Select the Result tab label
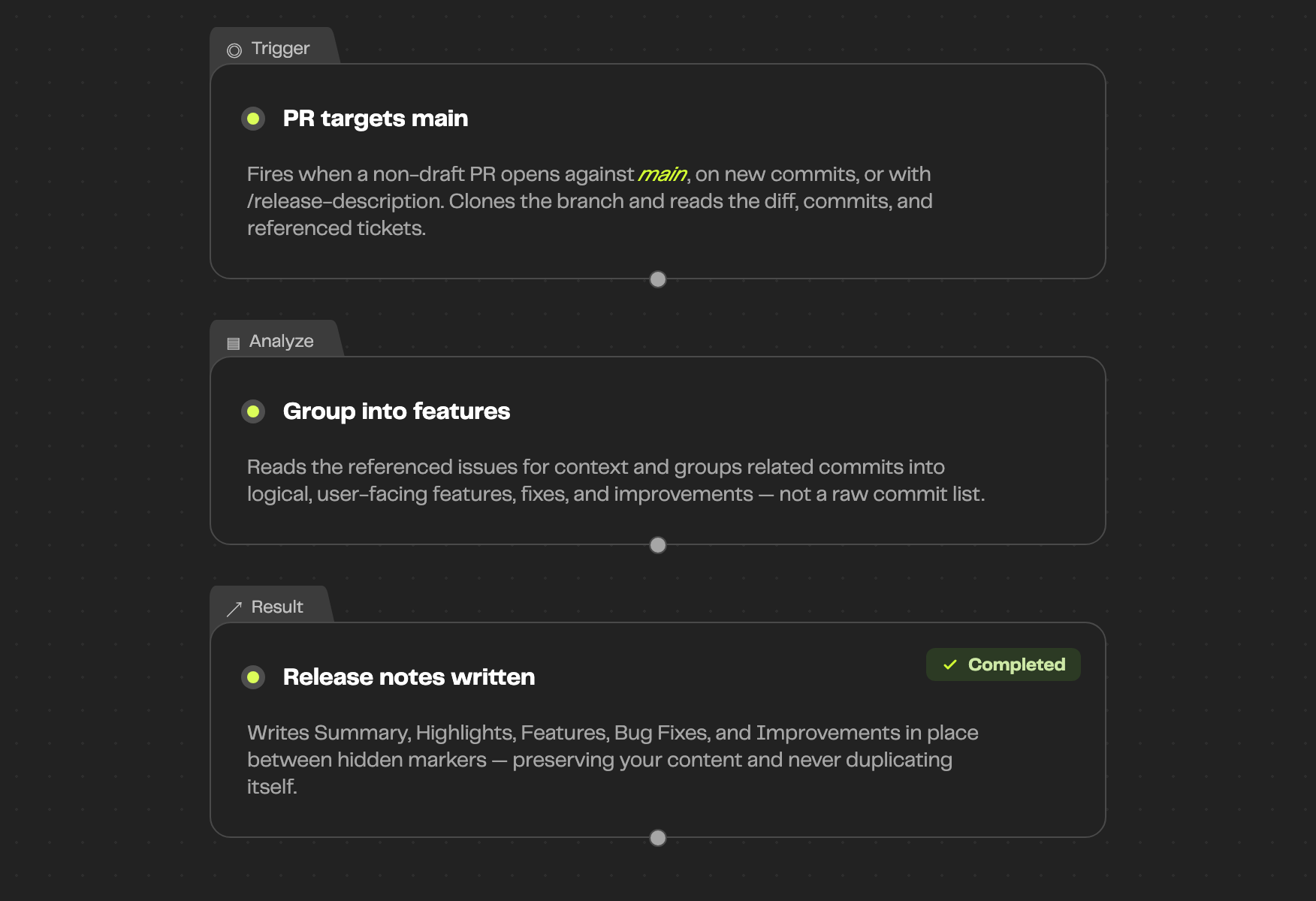 pos(277,607)
